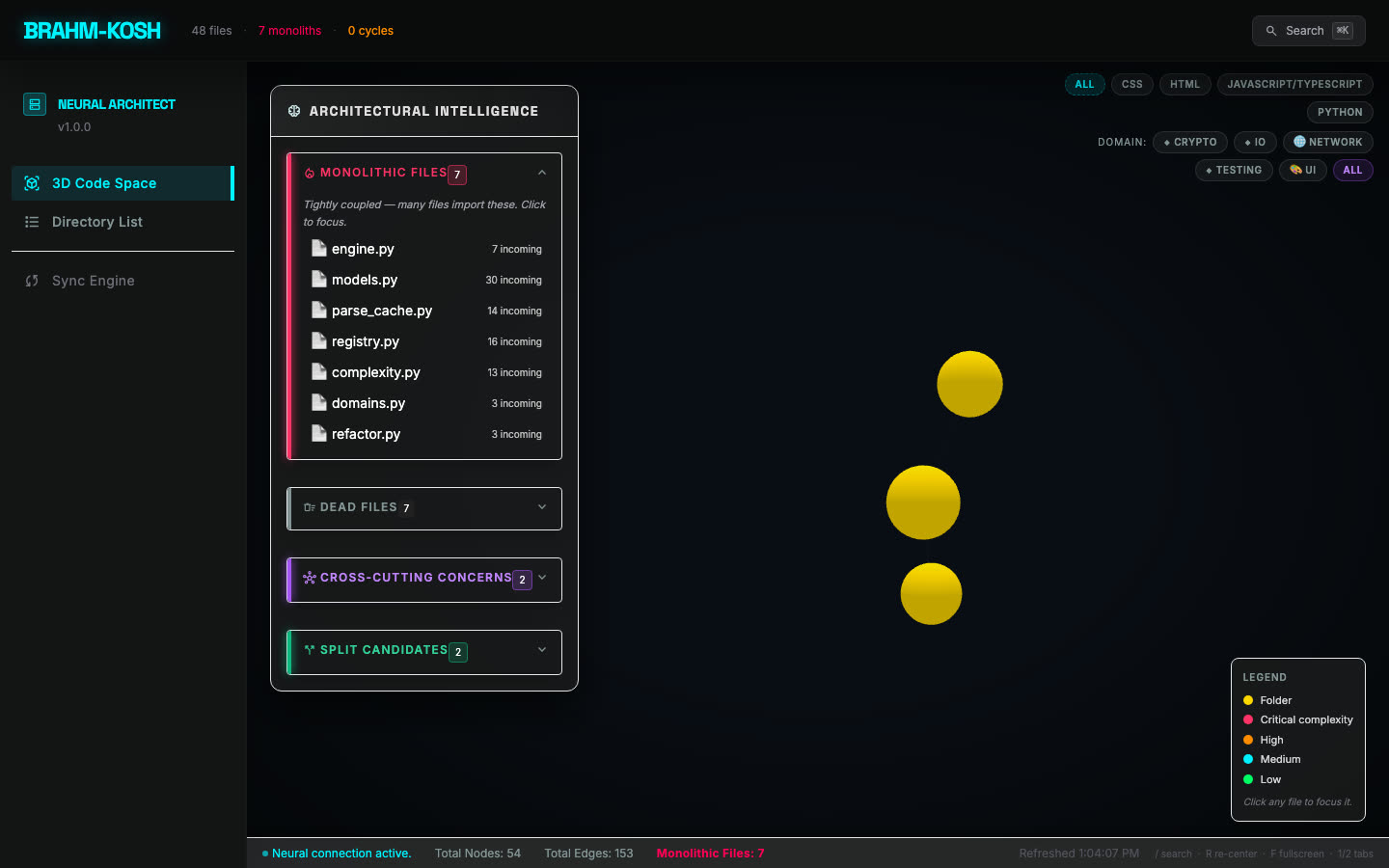Click the file icon next to registry.py

point(319,340)
